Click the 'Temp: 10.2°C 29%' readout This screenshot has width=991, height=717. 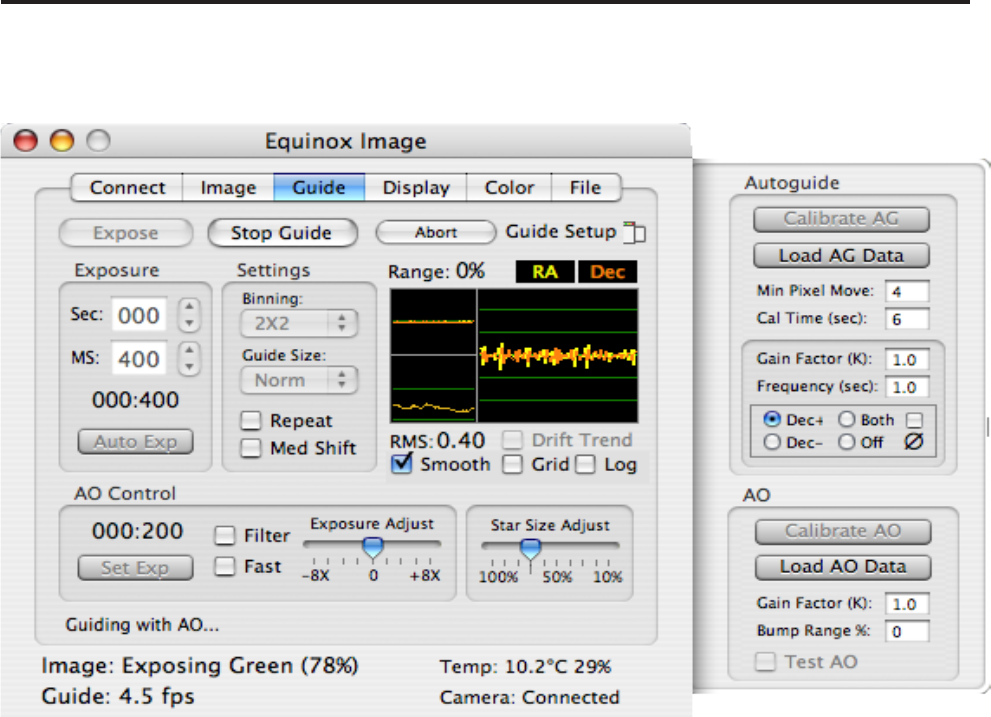pyautogui.click(x=525, y=666)
